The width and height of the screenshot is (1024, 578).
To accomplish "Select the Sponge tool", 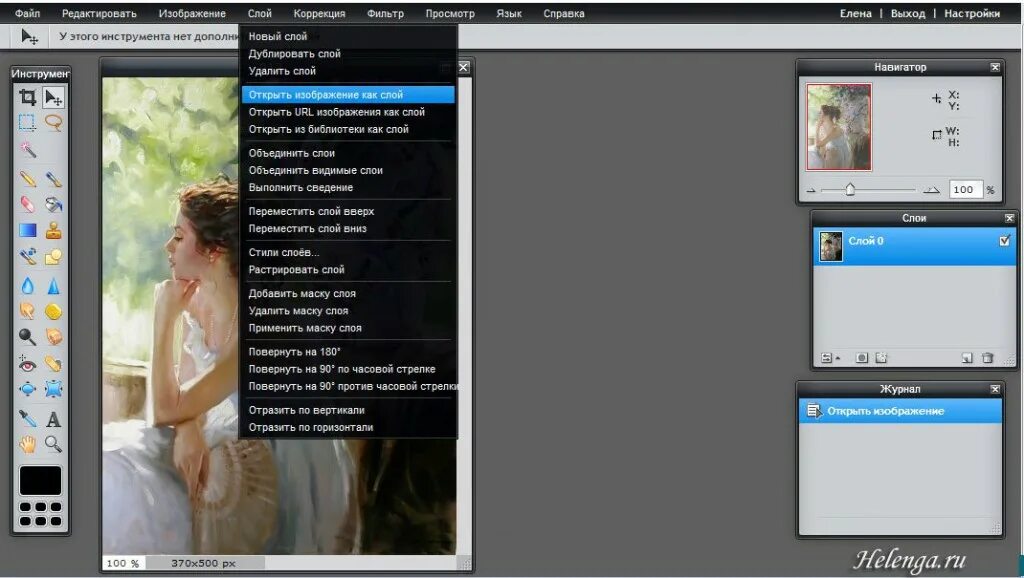I will [53, 311].
